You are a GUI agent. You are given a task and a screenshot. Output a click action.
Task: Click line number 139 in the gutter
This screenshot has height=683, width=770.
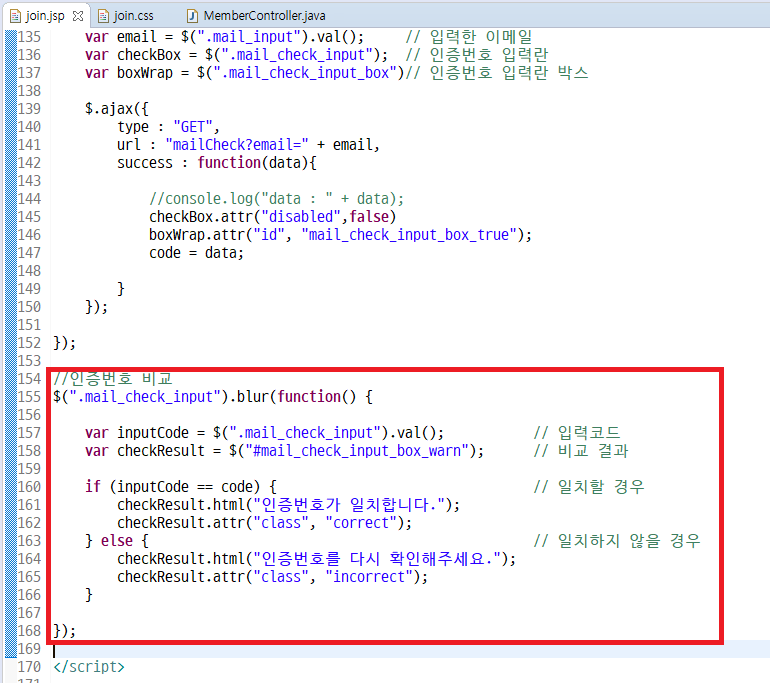[29, 109]
